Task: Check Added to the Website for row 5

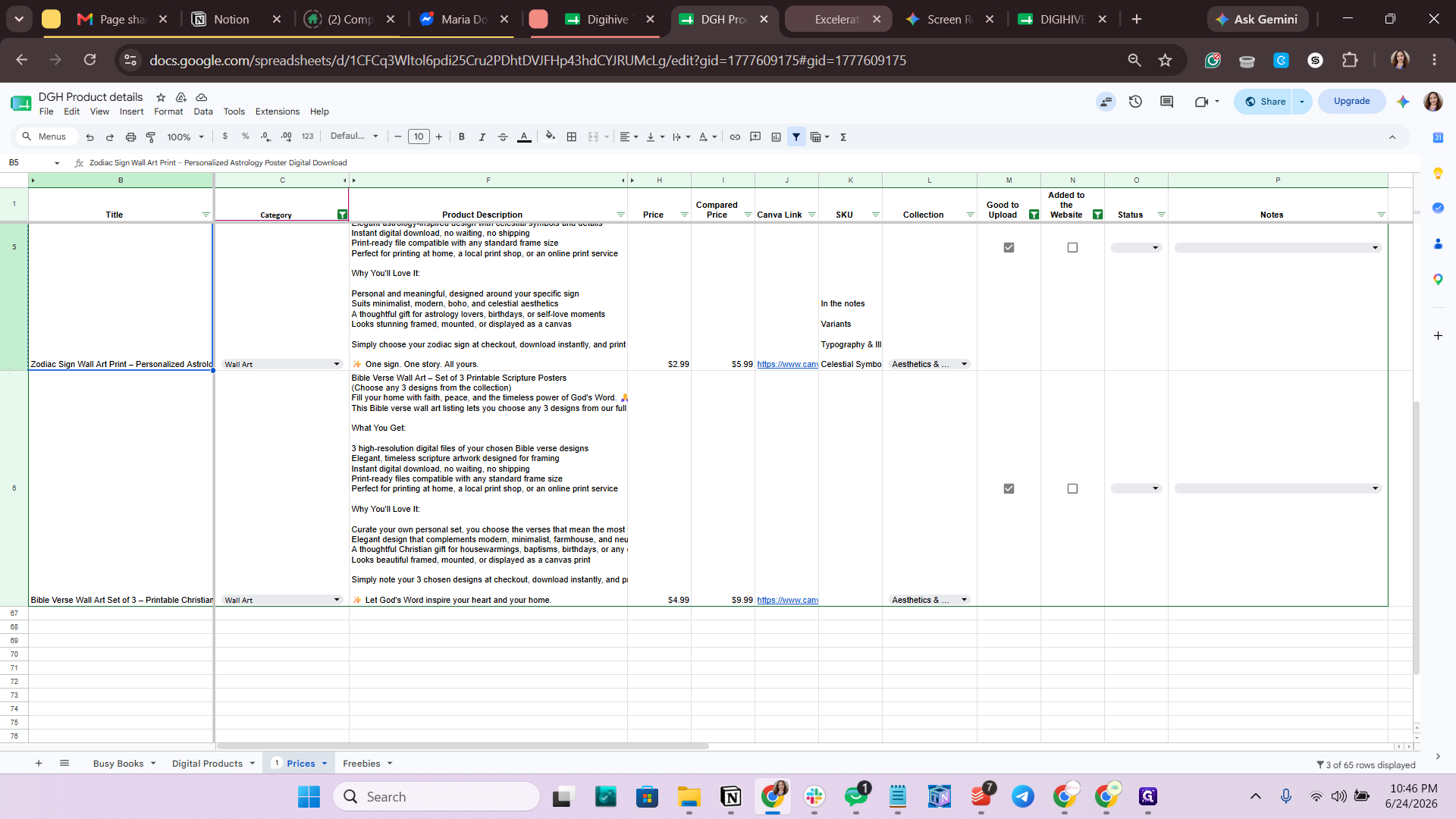Action: coord(1072,247)
